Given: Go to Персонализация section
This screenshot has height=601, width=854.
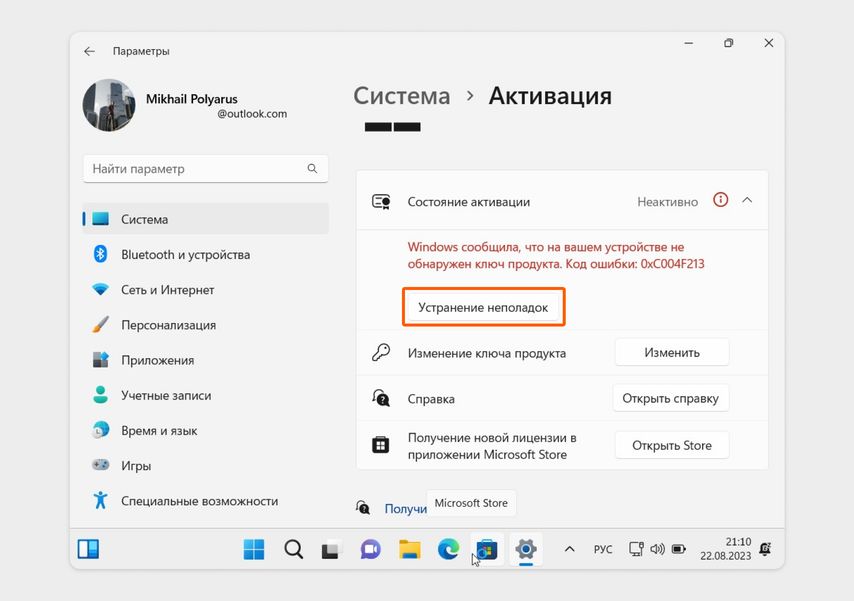Looking at the screenshot, I should 205,325.
